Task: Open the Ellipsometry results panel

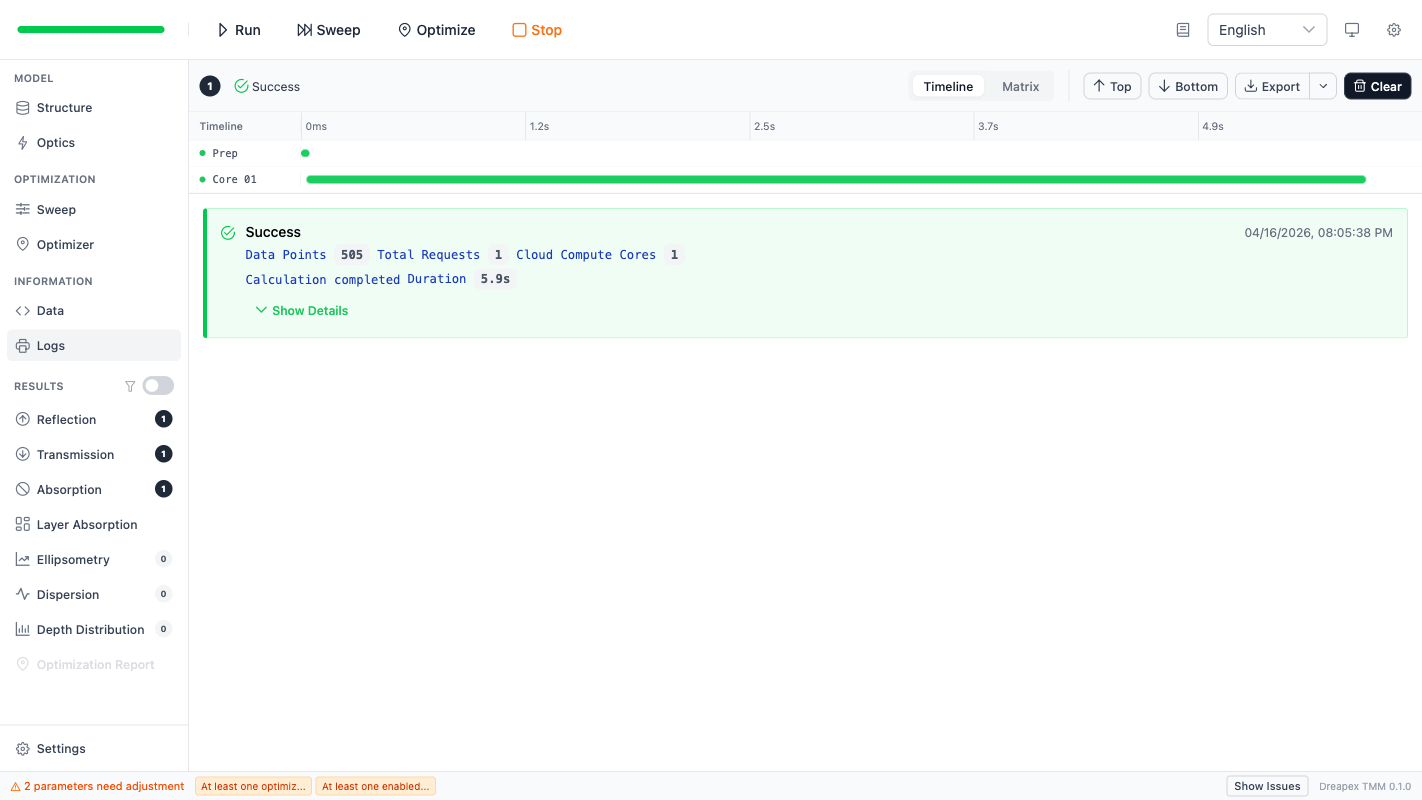Action: click(73, 559)
